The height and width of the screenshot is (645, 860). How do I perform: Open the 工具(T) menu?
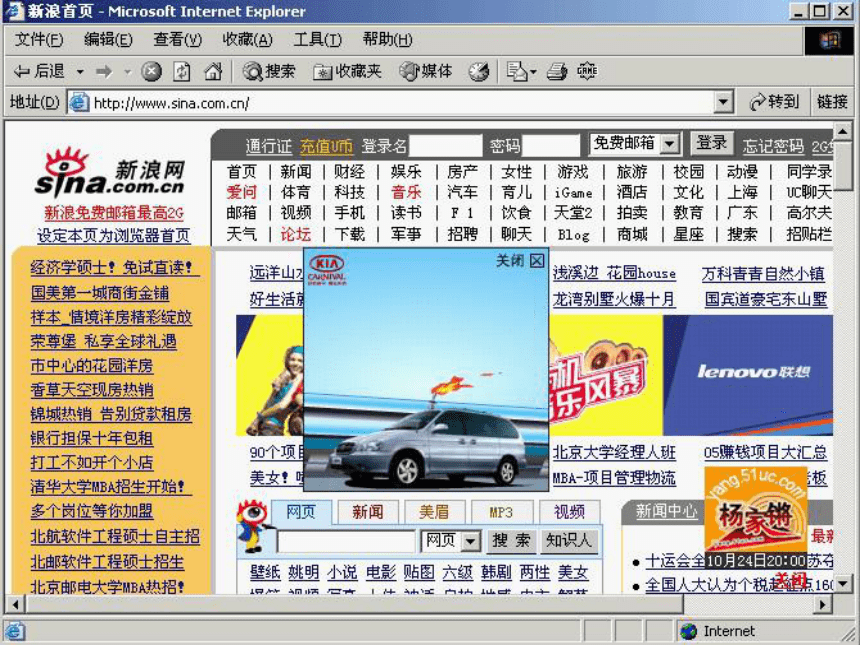click(317, 39)
